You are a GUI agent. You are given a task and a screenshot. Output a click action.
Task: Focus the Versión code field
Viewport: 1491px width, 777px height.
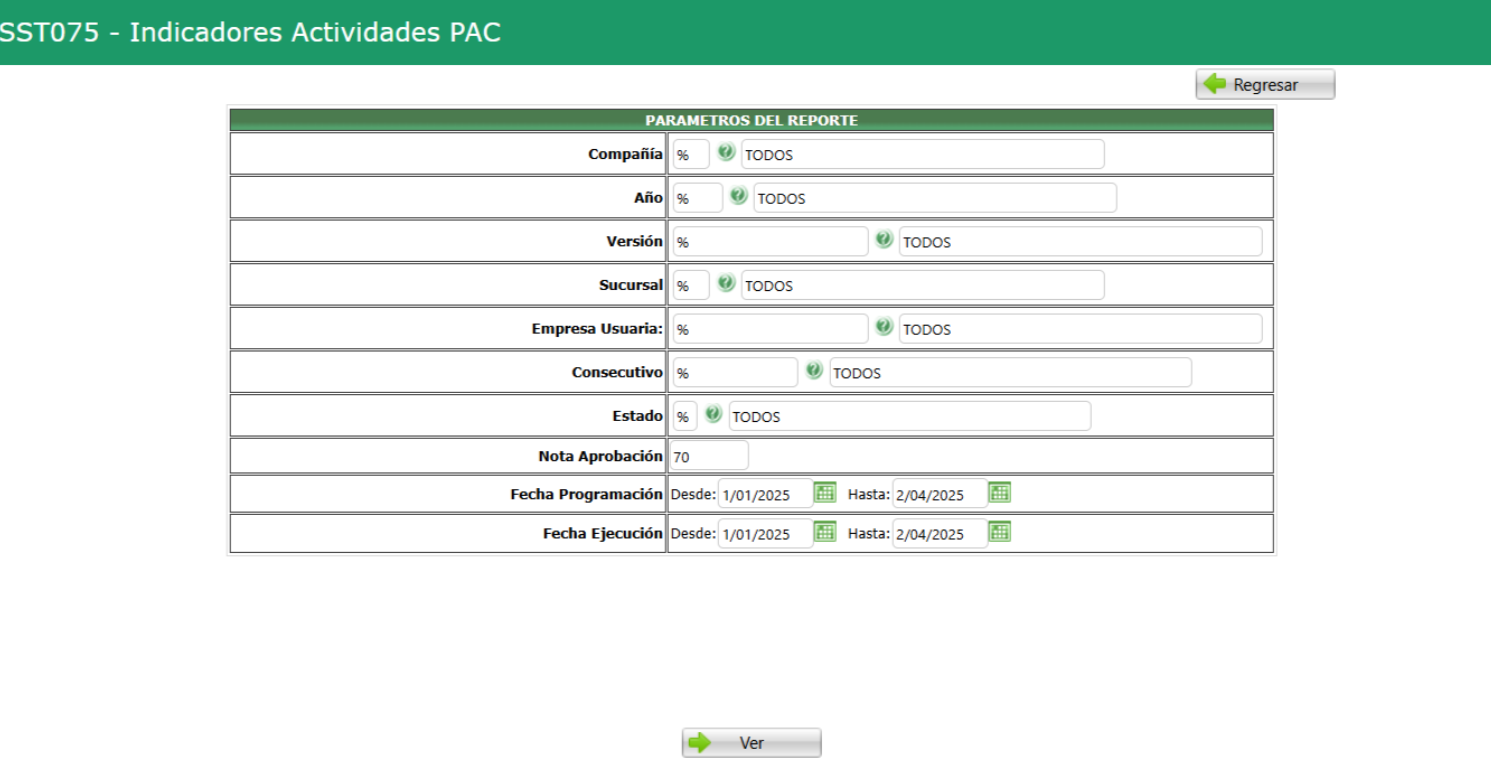click(770, 242)
